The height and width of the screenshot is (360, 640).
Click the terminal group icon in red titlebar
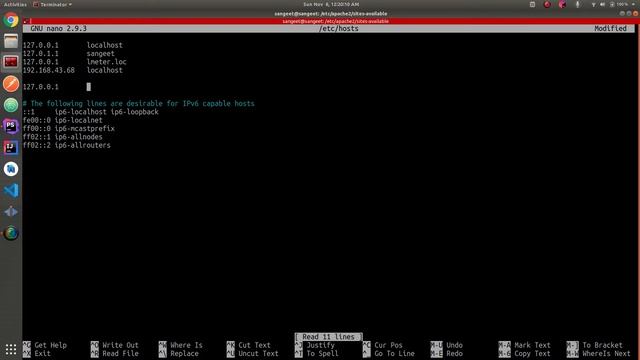click(x=26, y=21)
